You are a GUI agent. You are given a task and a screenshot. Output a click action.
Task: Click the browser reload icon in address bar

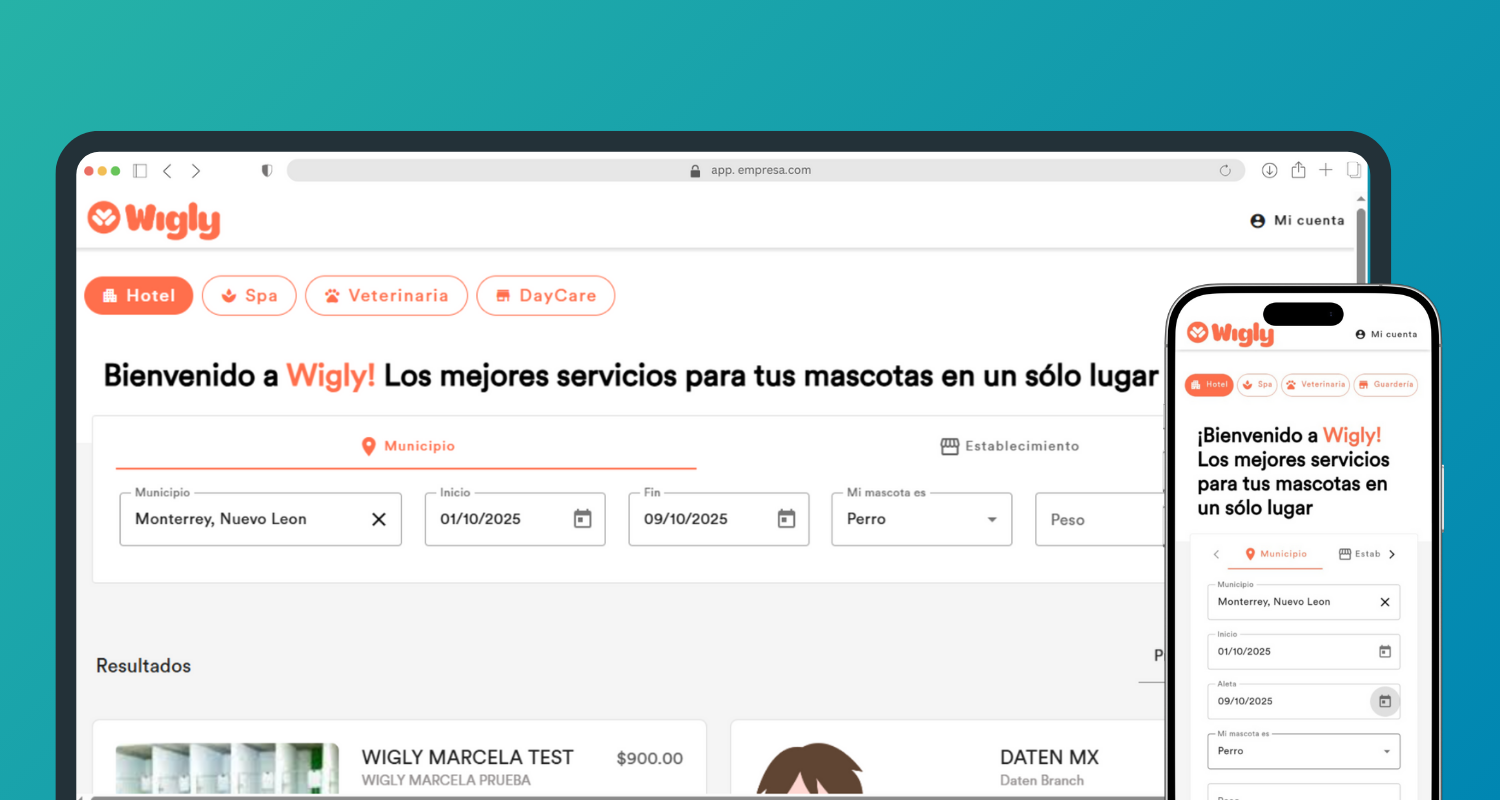pyautogui.click(x=1225, y=171)
